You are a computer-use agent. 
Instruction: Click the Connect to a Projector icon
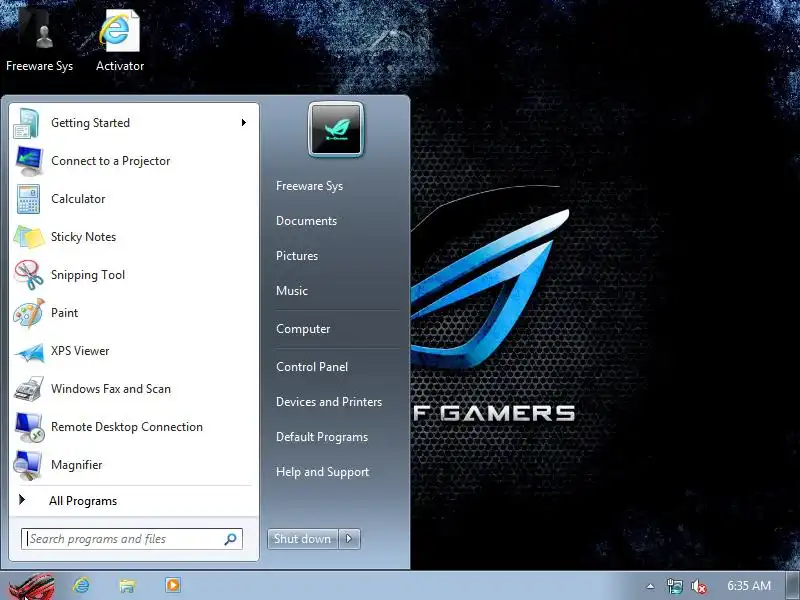(x=29, y=161)
